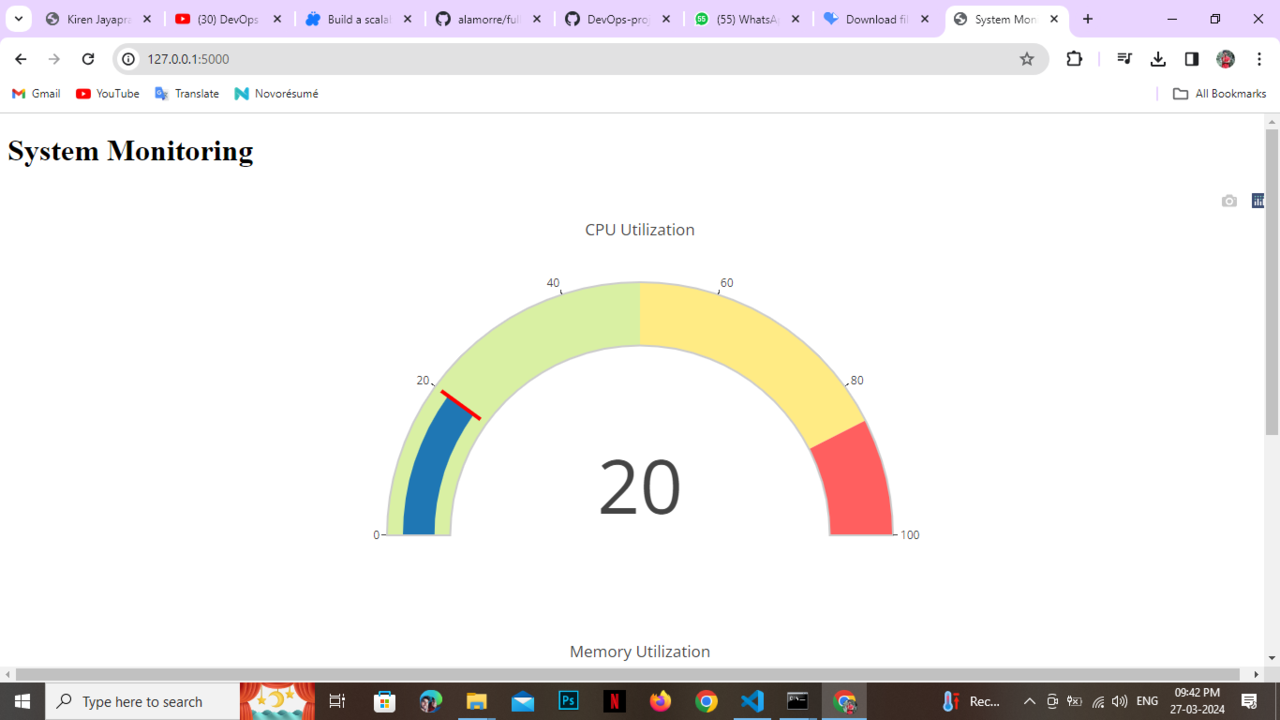Switch to the DevOps YouTube tab
The width and height of the screenshot is (1280, 720).
point(228,19)
